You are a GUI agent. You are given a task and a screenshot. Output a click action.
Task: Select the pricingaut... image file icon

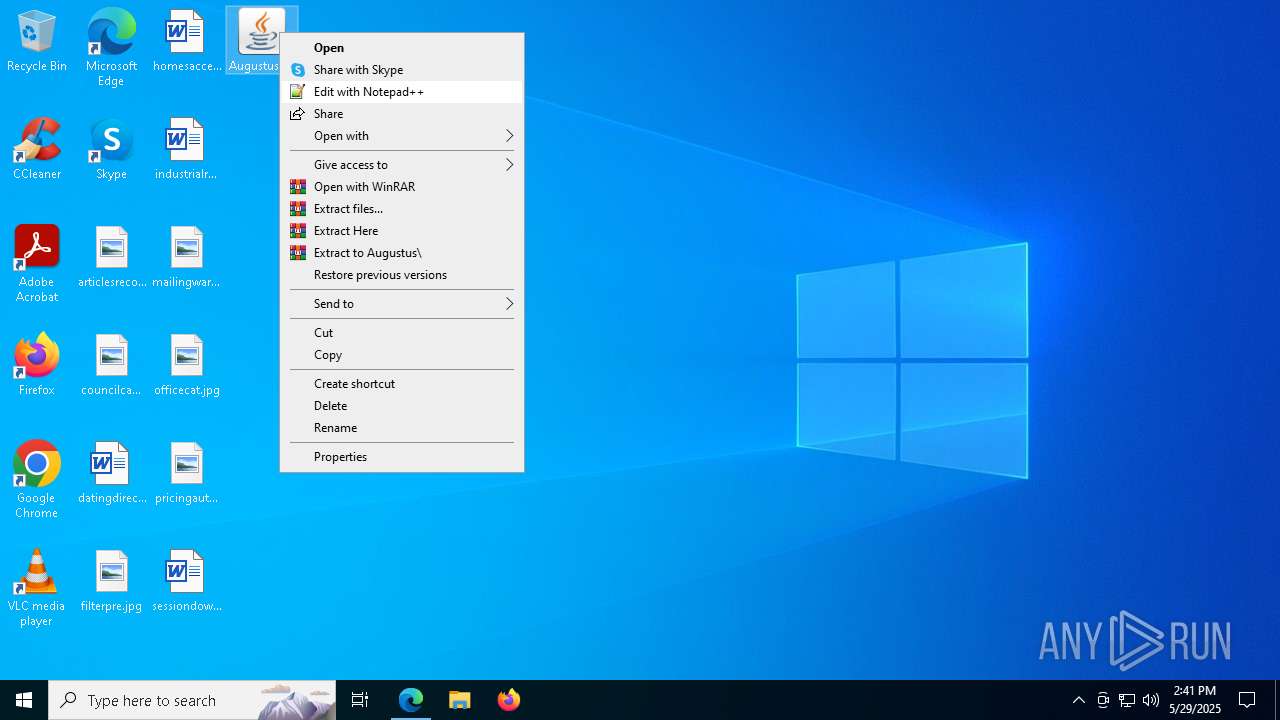pyautogui.click(x=186, y=474)
